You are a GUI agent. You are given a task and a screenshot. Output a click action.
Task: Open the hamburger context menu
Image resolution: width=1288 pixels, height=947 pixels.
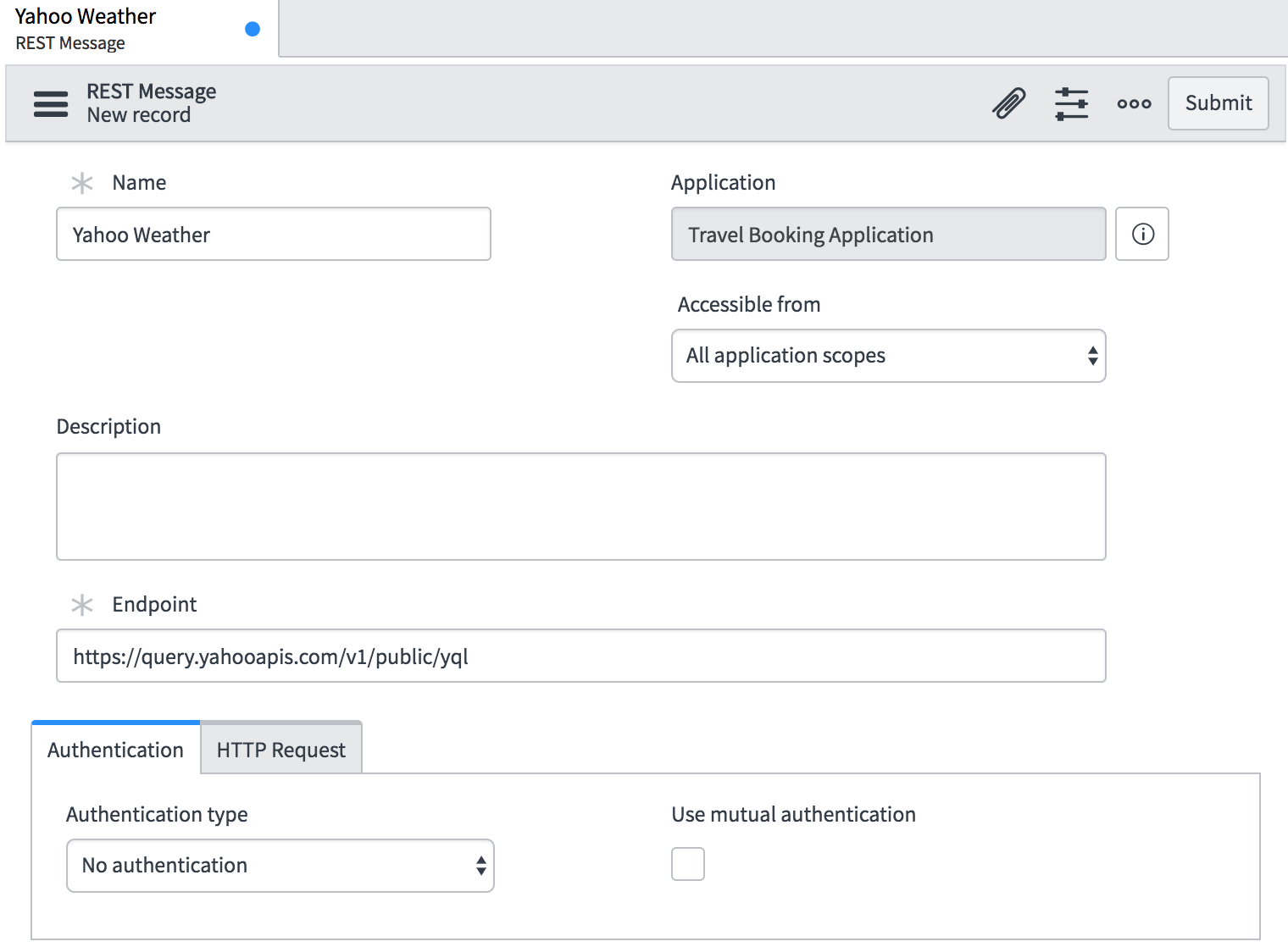[51, 103]
